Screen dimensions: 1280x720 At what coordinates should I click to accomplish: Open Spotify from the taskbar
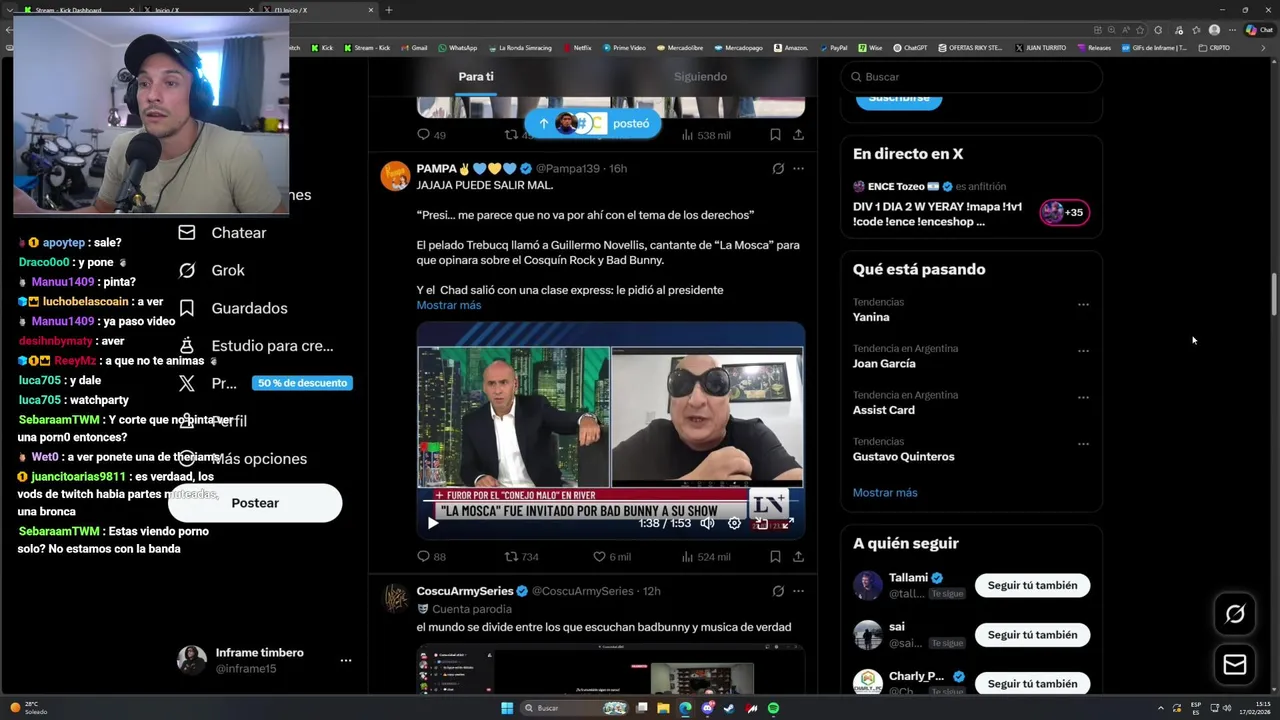tap(773, 708)
